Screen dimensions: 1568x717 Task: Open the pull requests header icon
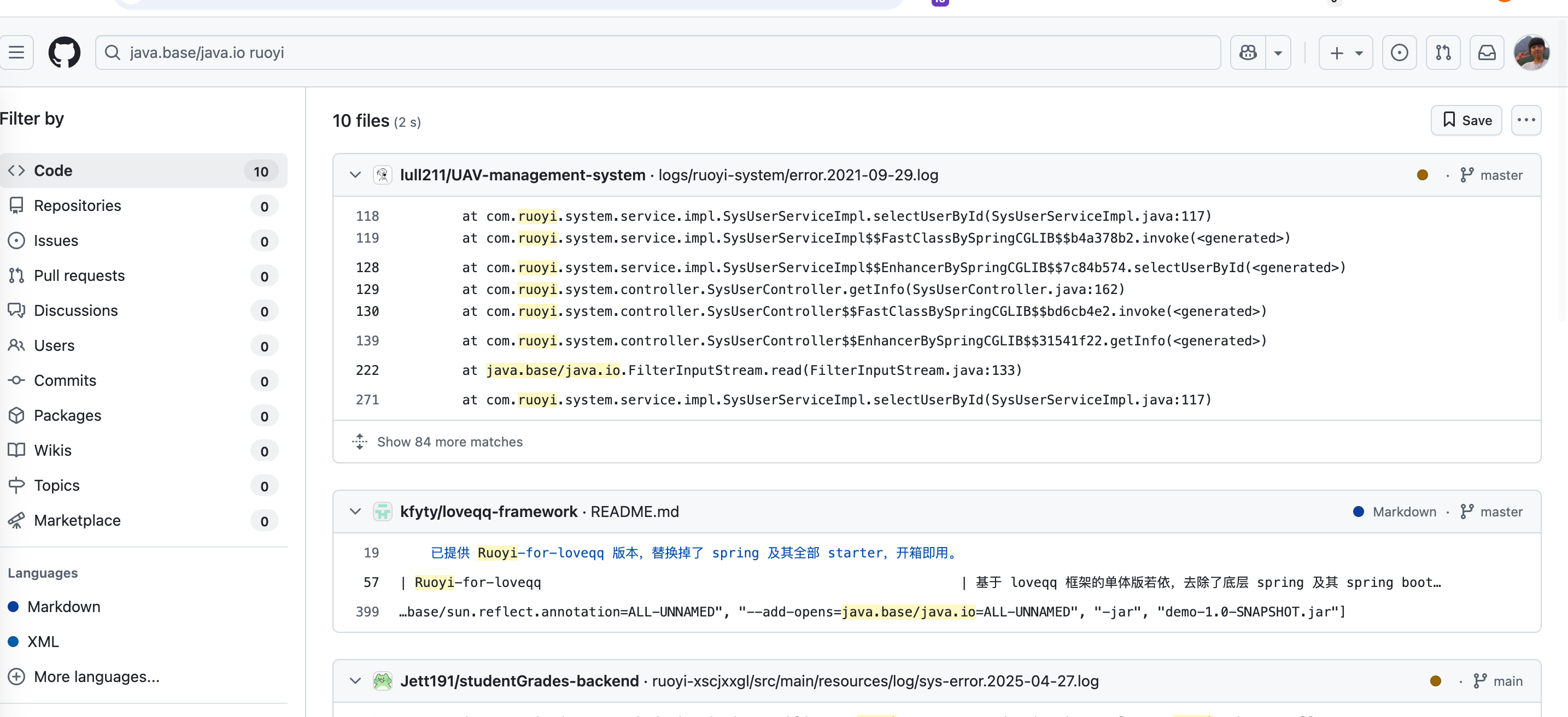(x=1443, y=52)
